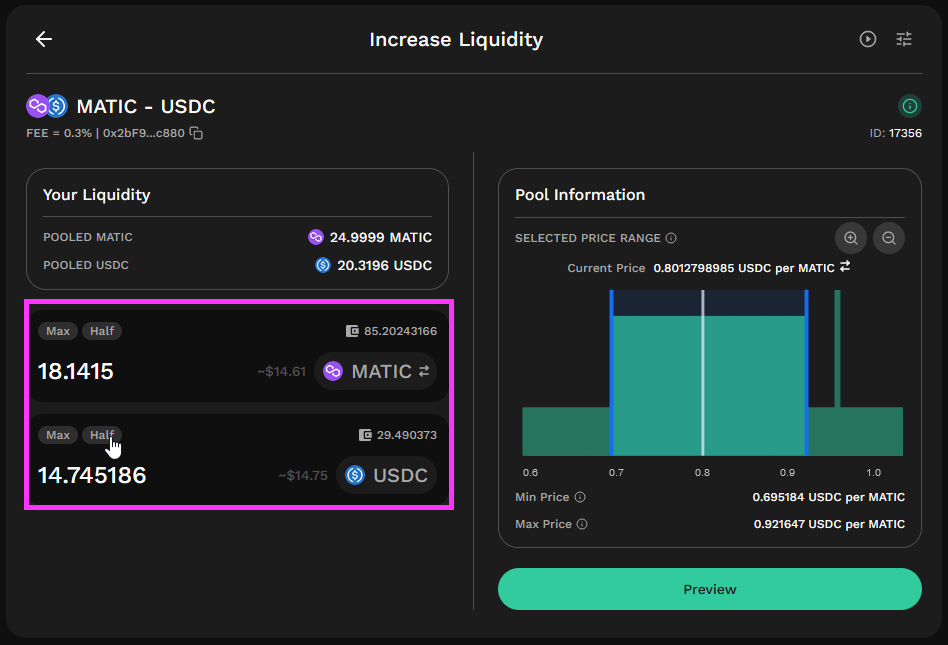Switch the MATIC token selector
This screenshot has width=948, height=645.
[x=375, y=371]
